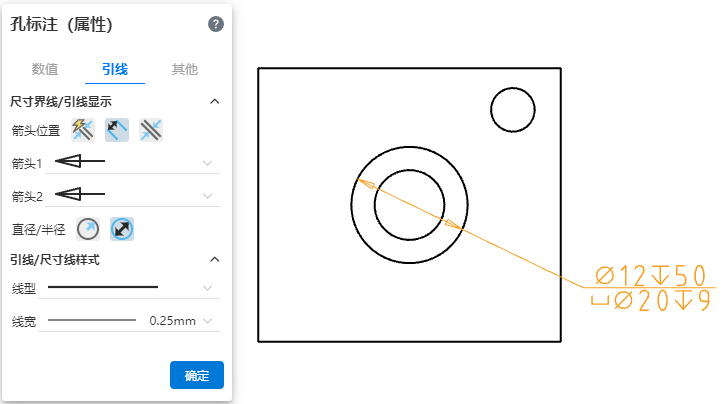Click the help question mark icon
The height and width of the screenshot is (404, 721).
(215, 24)
